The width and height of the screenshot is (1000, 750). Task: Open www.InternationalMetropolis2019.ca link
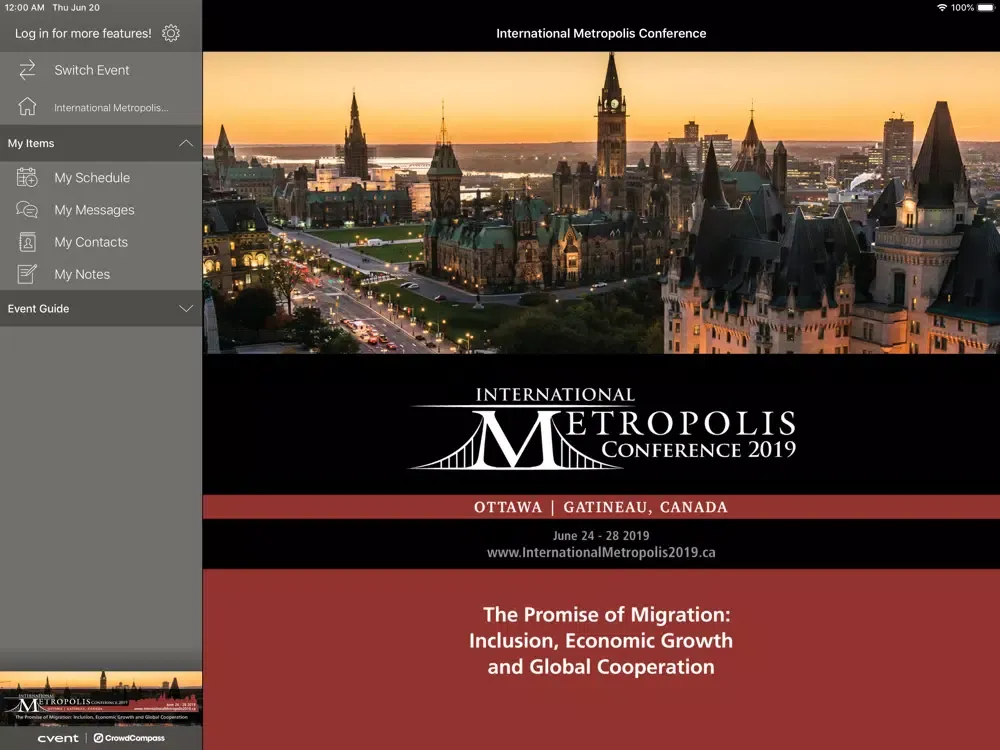tap(601, 552)
